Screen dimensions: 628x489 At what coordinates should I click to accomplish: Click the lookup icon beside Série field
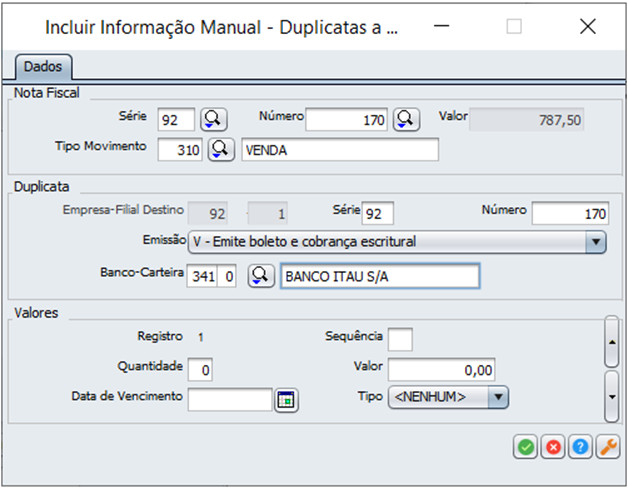point(214,120)
